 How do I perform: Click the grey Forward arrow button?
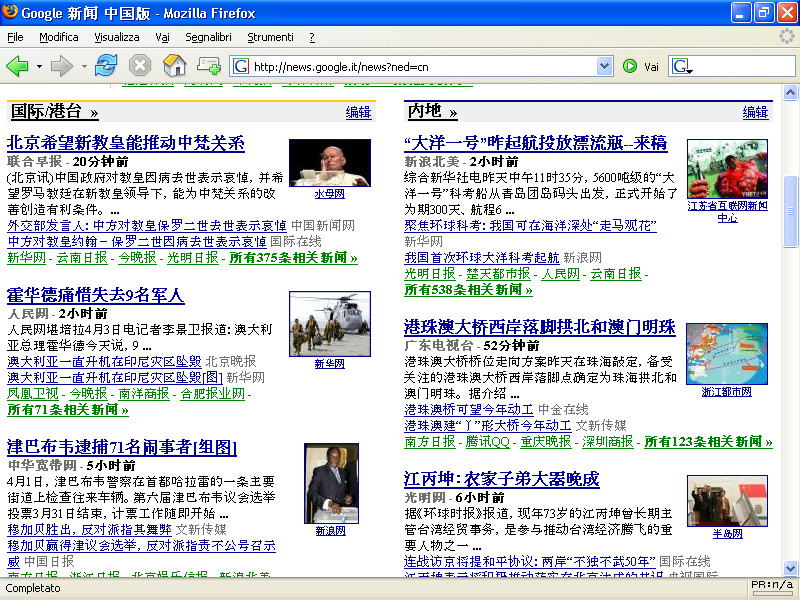point(61,66)
